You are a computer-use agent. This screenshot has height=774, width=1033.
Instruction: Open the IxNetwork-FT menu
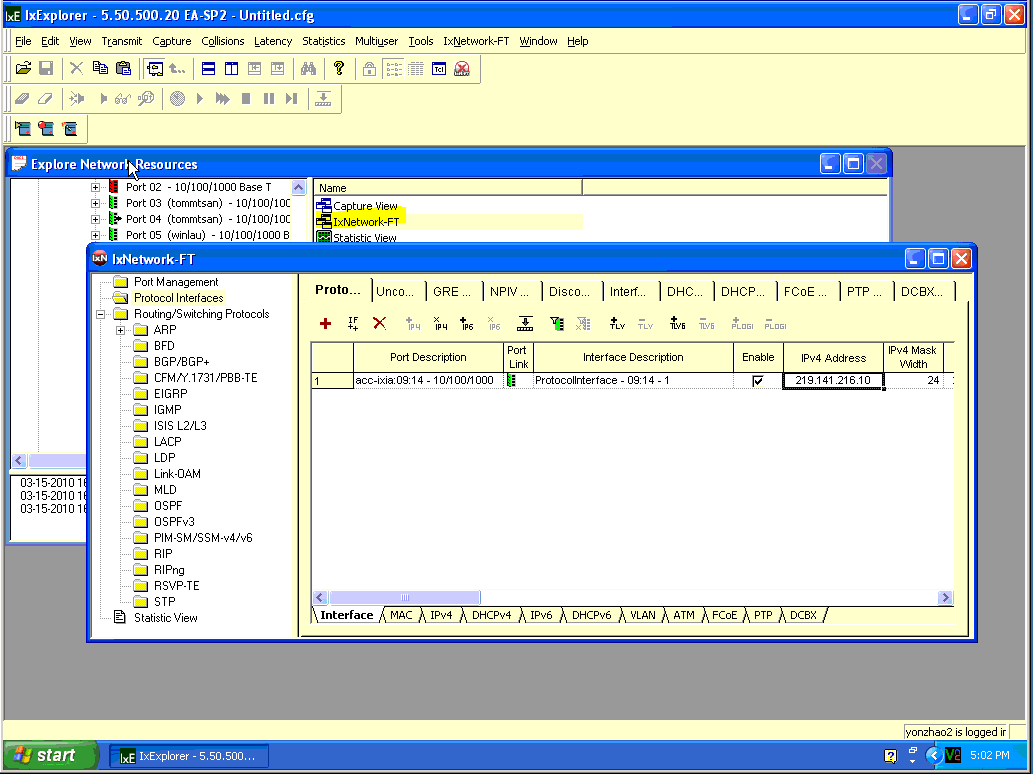click(x=476, y=41)
